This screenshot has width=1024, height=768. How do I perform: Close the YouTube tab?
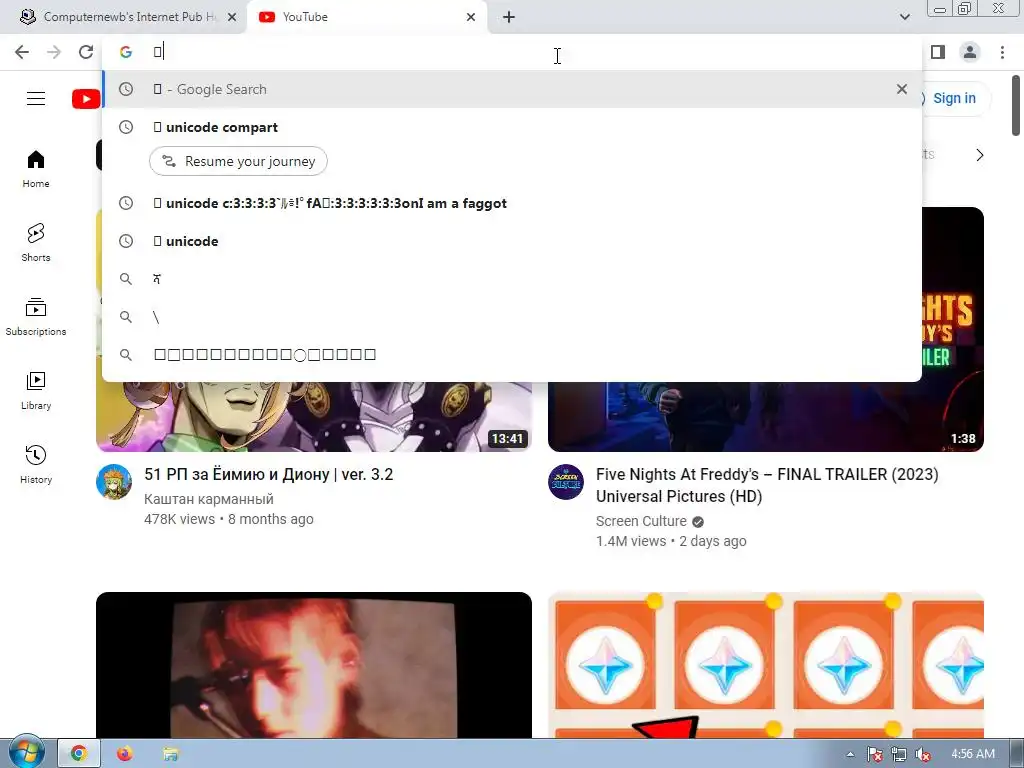471,17
